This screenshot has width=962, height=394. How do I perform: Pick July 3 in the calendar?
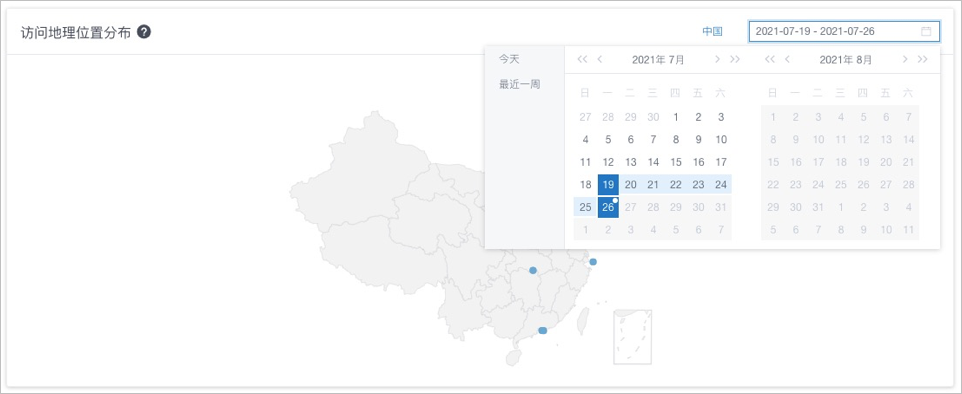721,117
